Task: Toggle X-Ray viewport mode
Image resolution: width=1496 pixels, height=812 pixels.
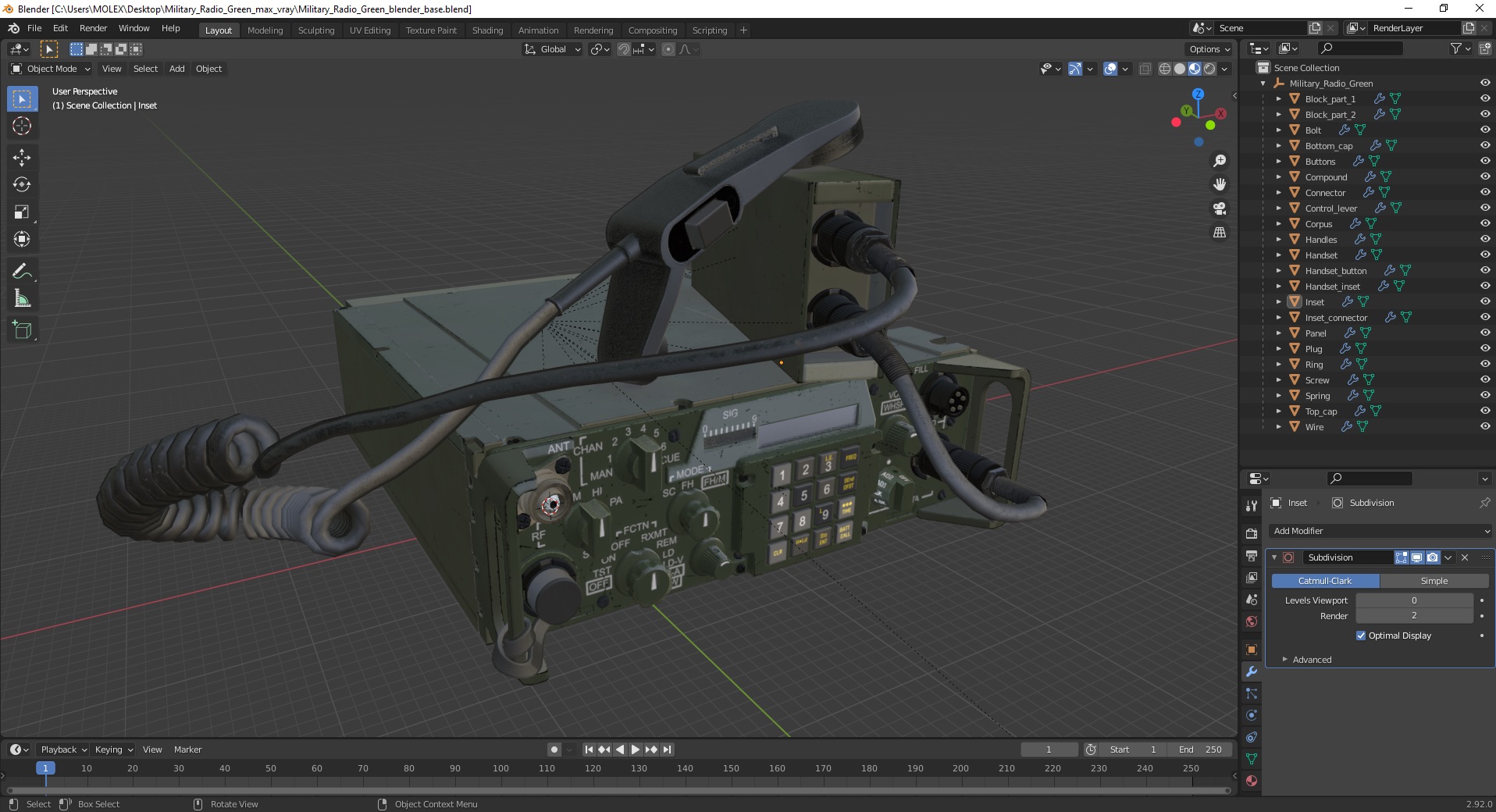Action: tap(1145, 69)
